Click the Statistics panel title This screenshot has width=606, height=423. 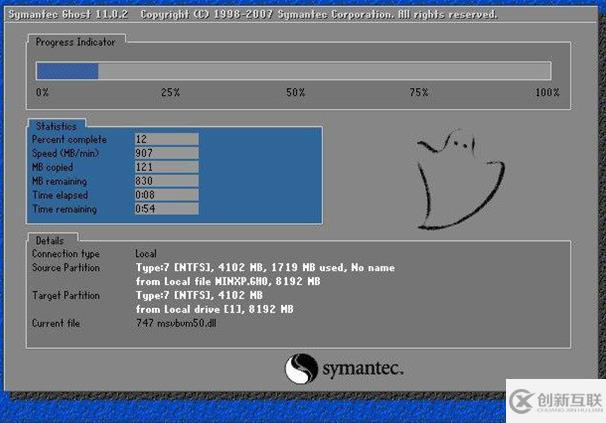56,126
